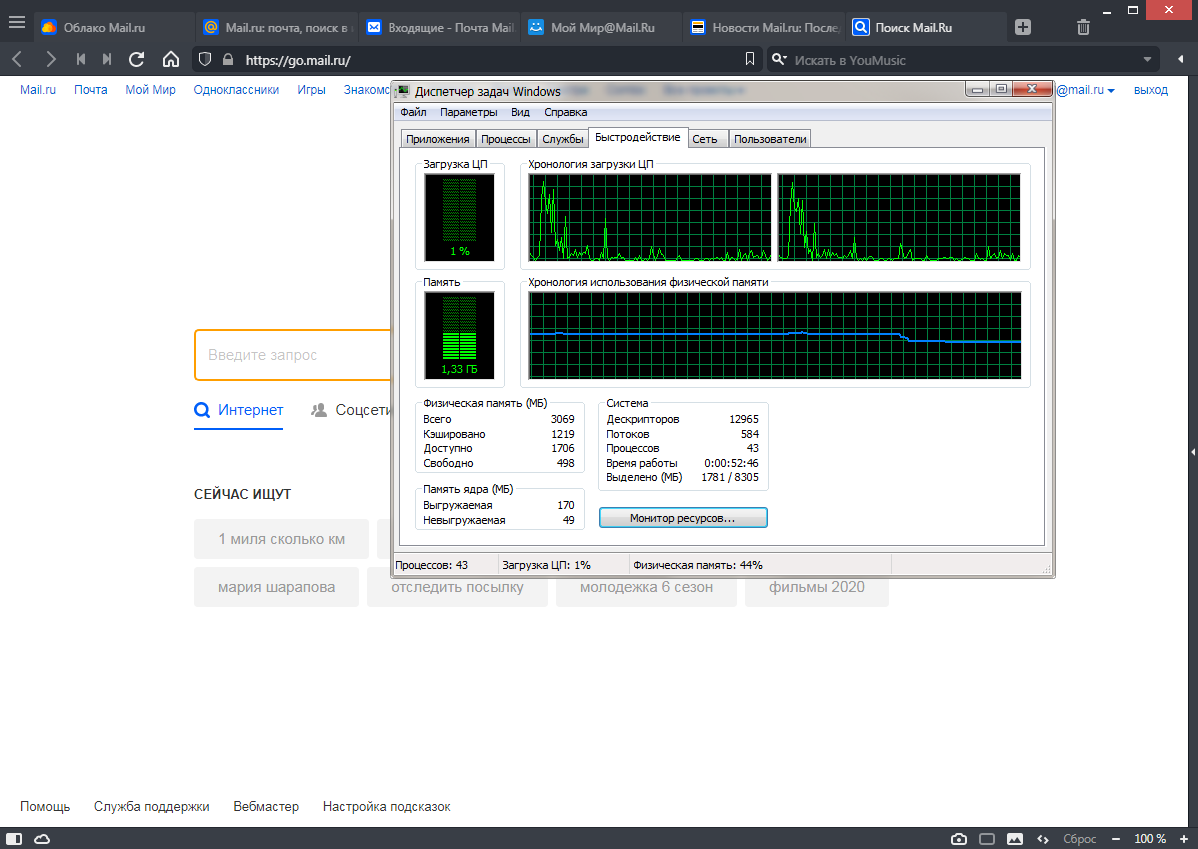
Task: Go to the browser home page
Action: [x=171, y=60]
